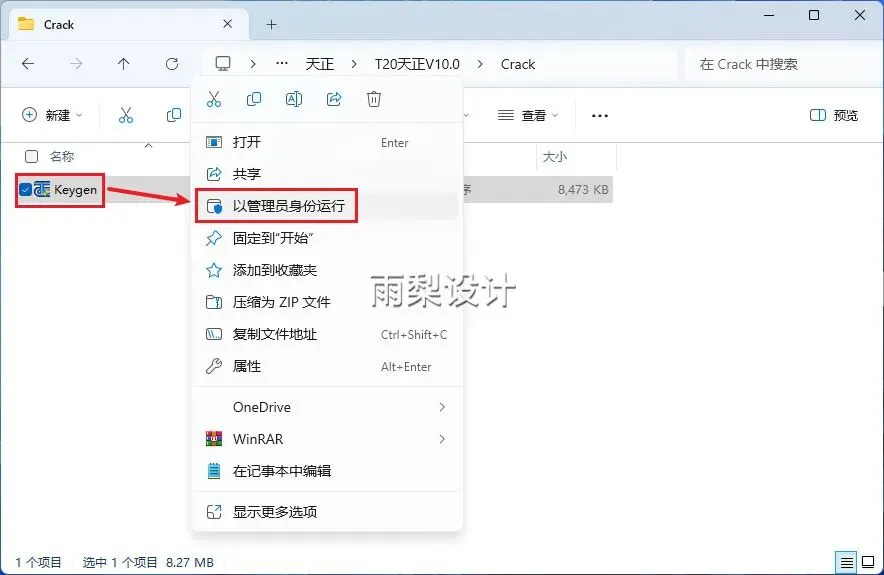884x575 pixels.
Task: Uncheck the Keygen file checkbox
Action: [25, 189]
